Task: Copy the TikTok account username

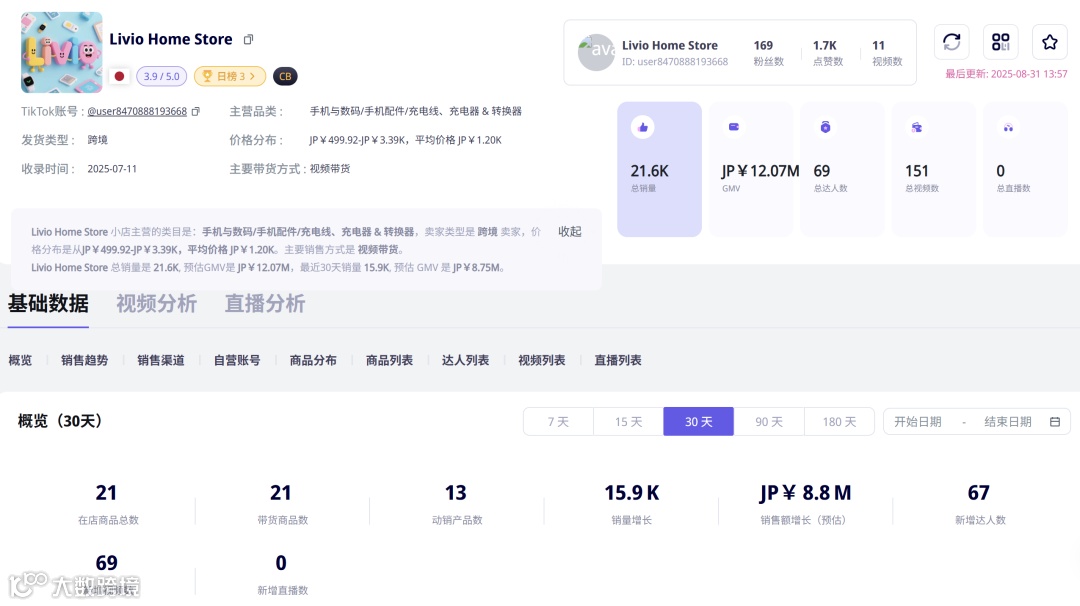Action: coord(196,111)
